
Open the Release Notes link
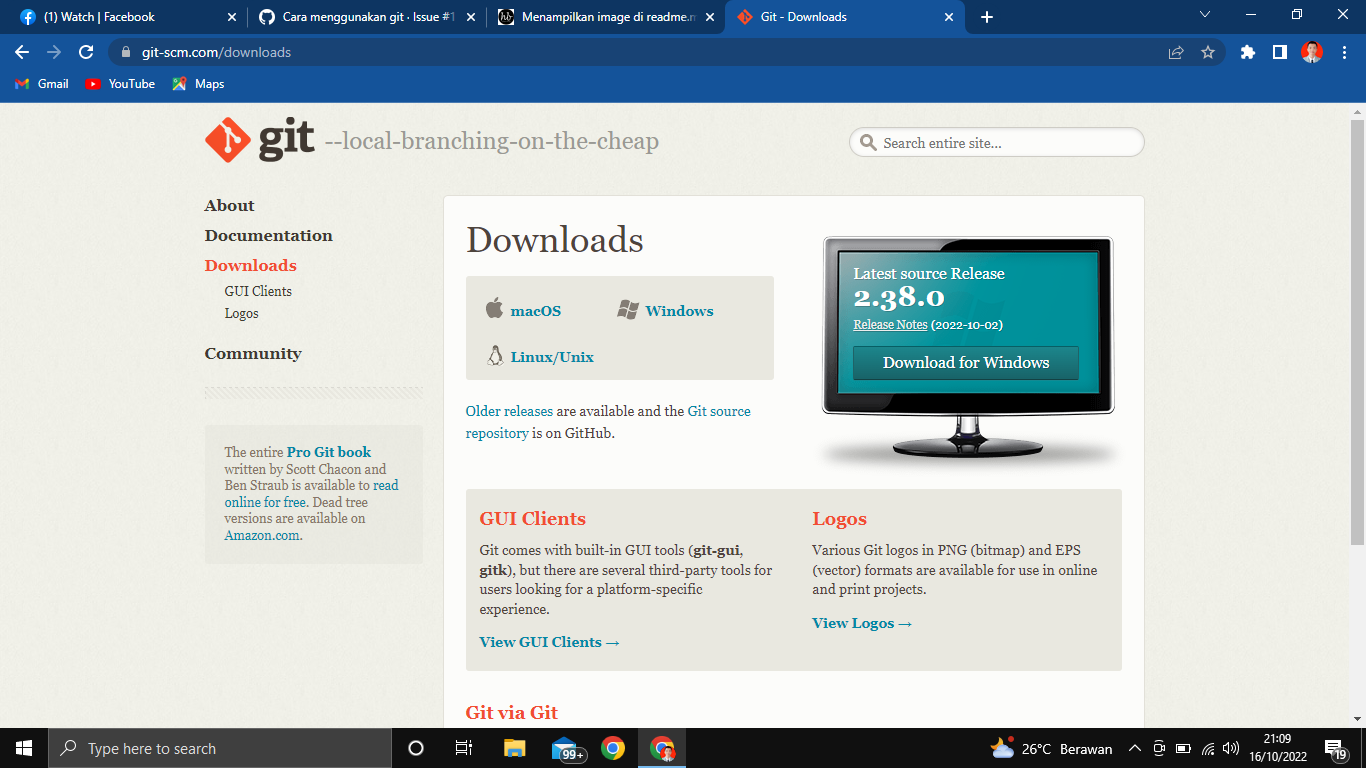coord(890,325)
